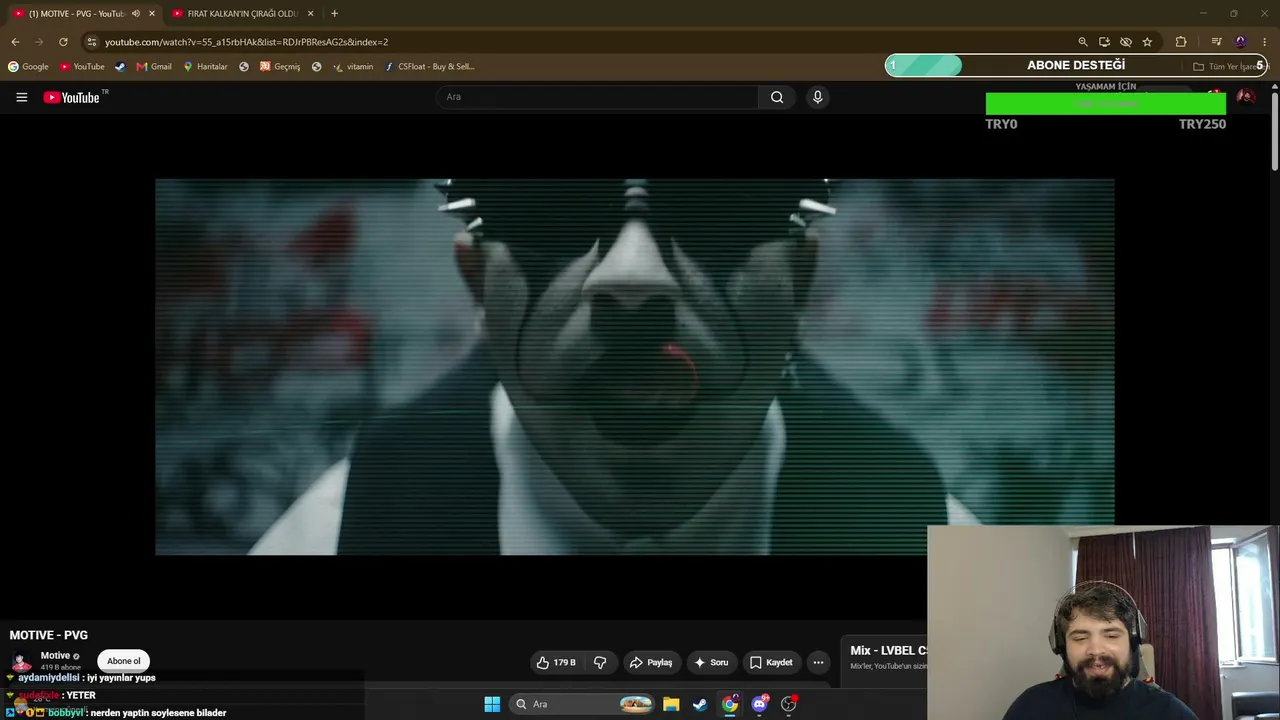The width and height of the screenshot is (1280, 720).
Task: Open Chrome's three-dot menu
Action: (x=1265, y=42)
